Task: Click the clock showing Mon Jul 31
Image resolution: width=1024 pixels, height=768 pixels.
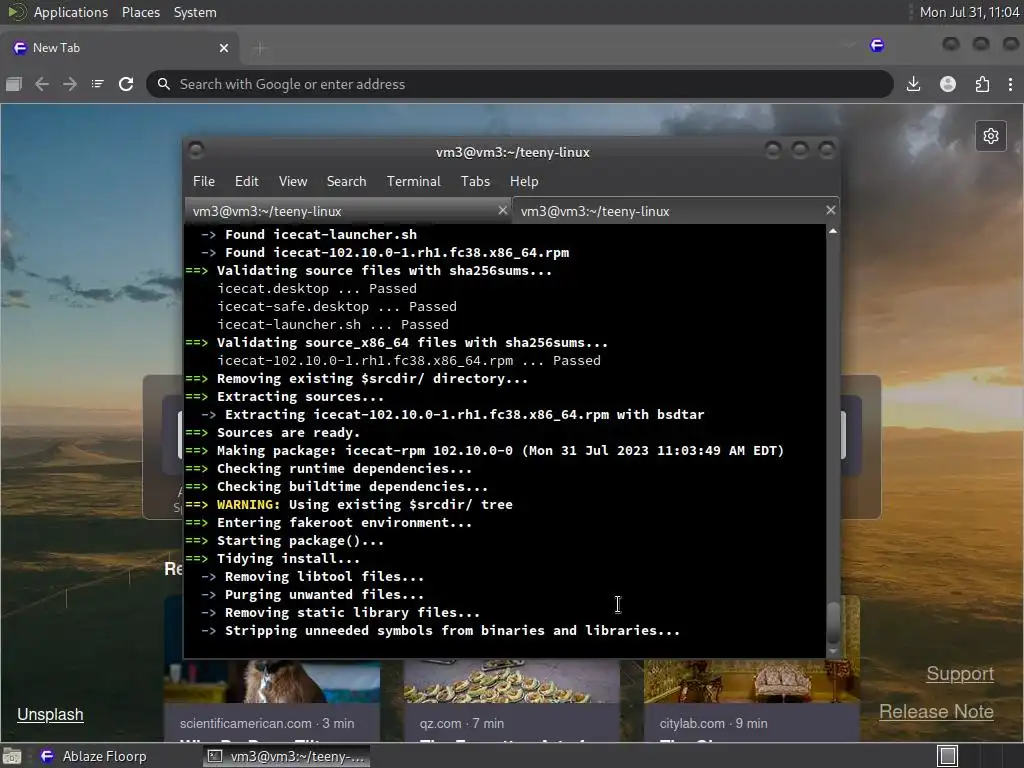Action: 969,12
